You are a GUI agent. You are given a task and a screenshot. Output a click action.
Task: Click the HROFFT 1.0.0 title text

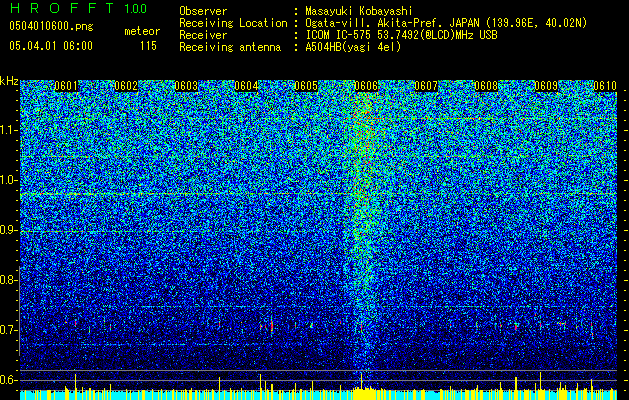tap(78, 8)
